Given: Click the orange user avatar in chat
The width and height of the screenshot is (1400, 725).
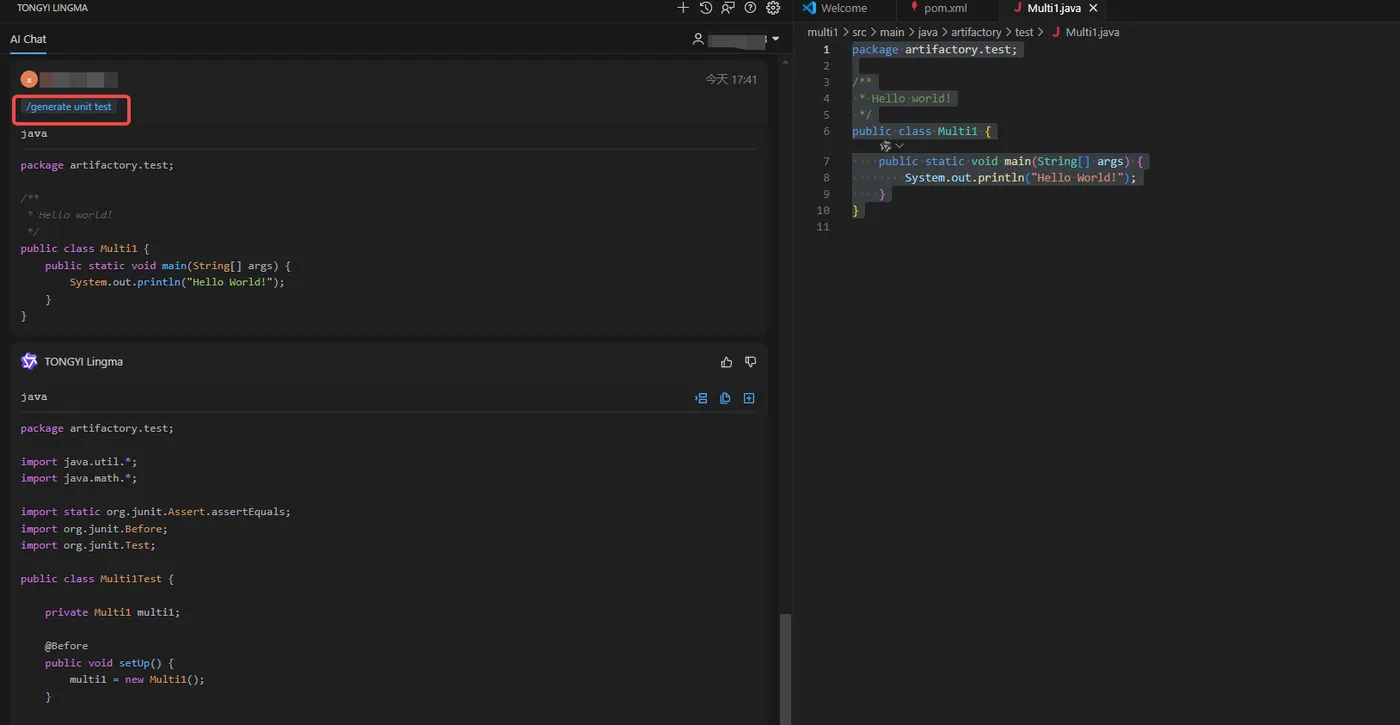Looking at the screenshot, I should 29,79.
